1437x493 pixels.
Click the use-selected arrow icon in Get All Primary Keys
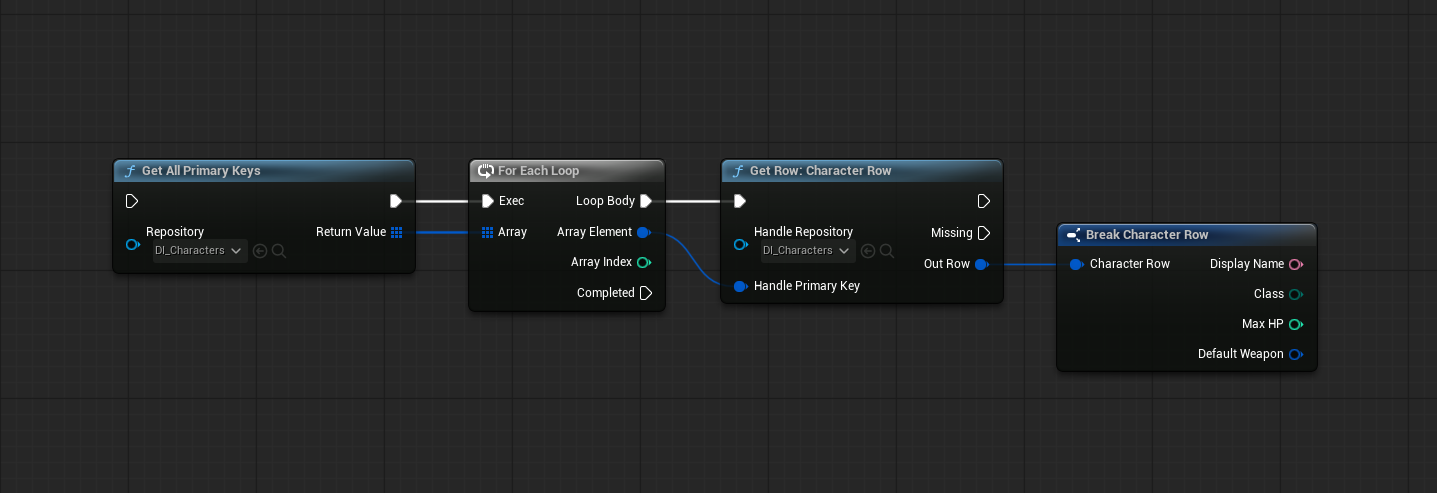(260, 251)
